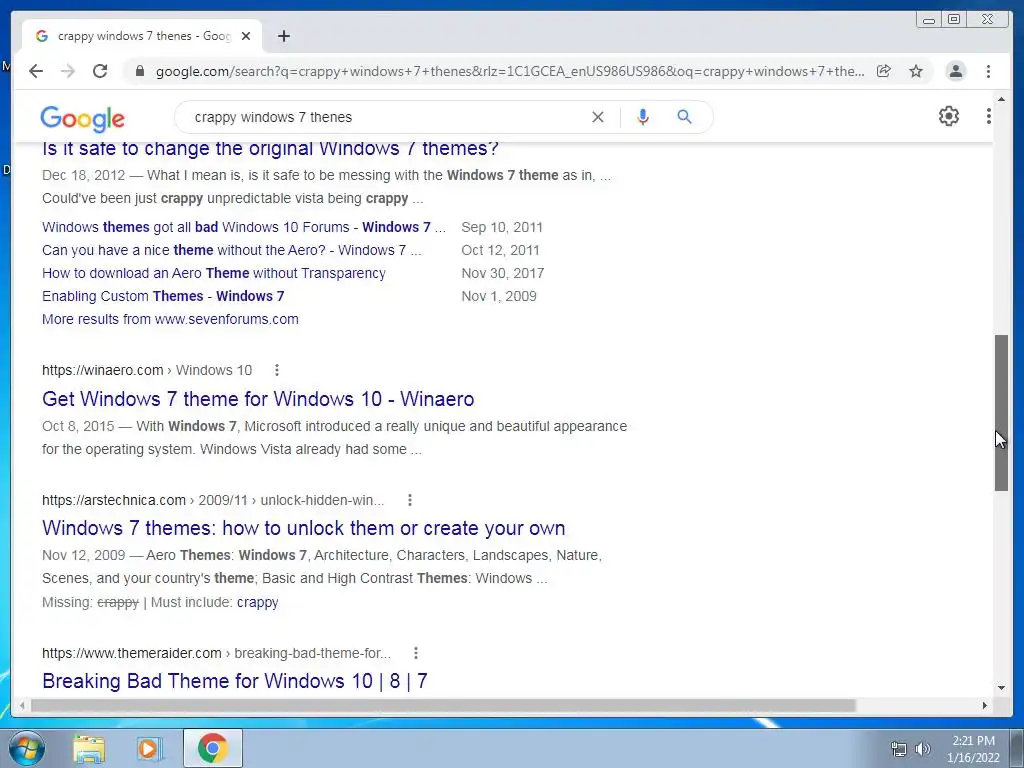Image resolution: width=1024 pixels, height=768 pixels.
Task: Open 'Windows 7 themes: how to unlock them' result
Action: tap(304, 528)
